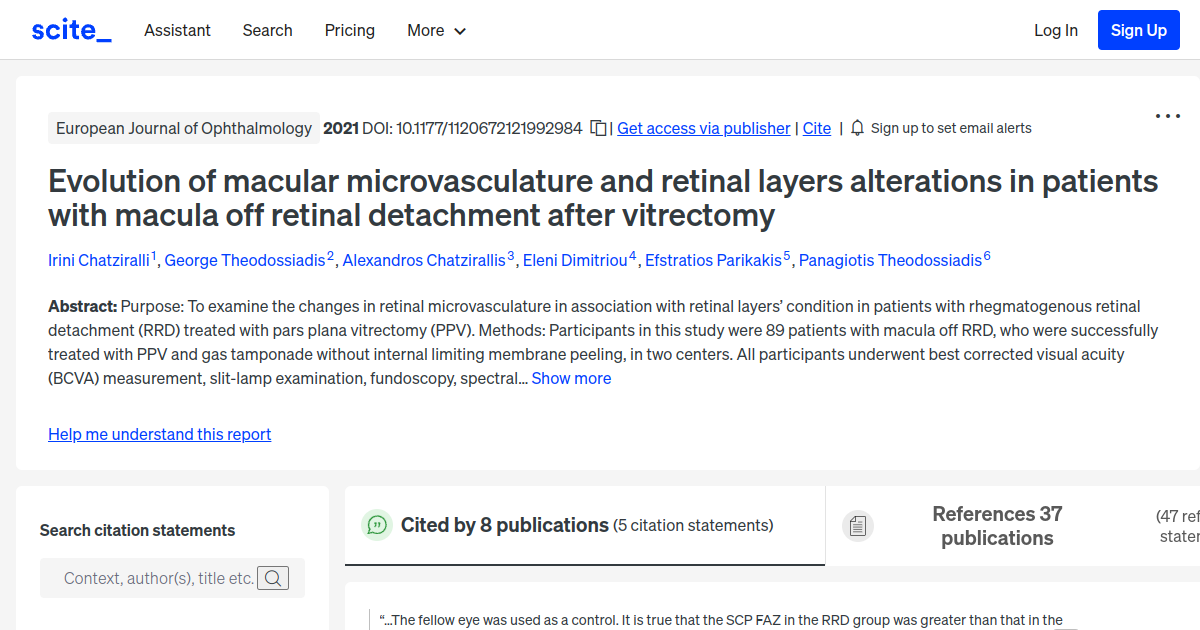The width and height of the screenshot is (1200, 630).
Task: Copy the article DOI
Action: [596, 128]
